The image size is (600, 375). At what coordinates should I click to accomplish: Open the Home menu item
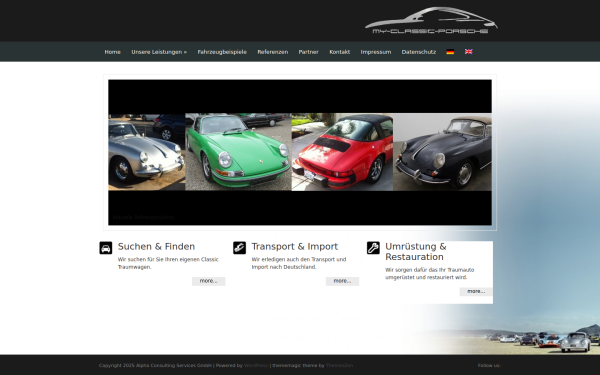click(112, 52)
